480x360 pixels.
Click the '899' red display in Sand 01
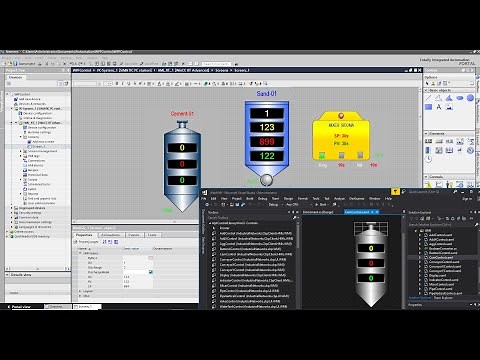click(x=267, y=142)
